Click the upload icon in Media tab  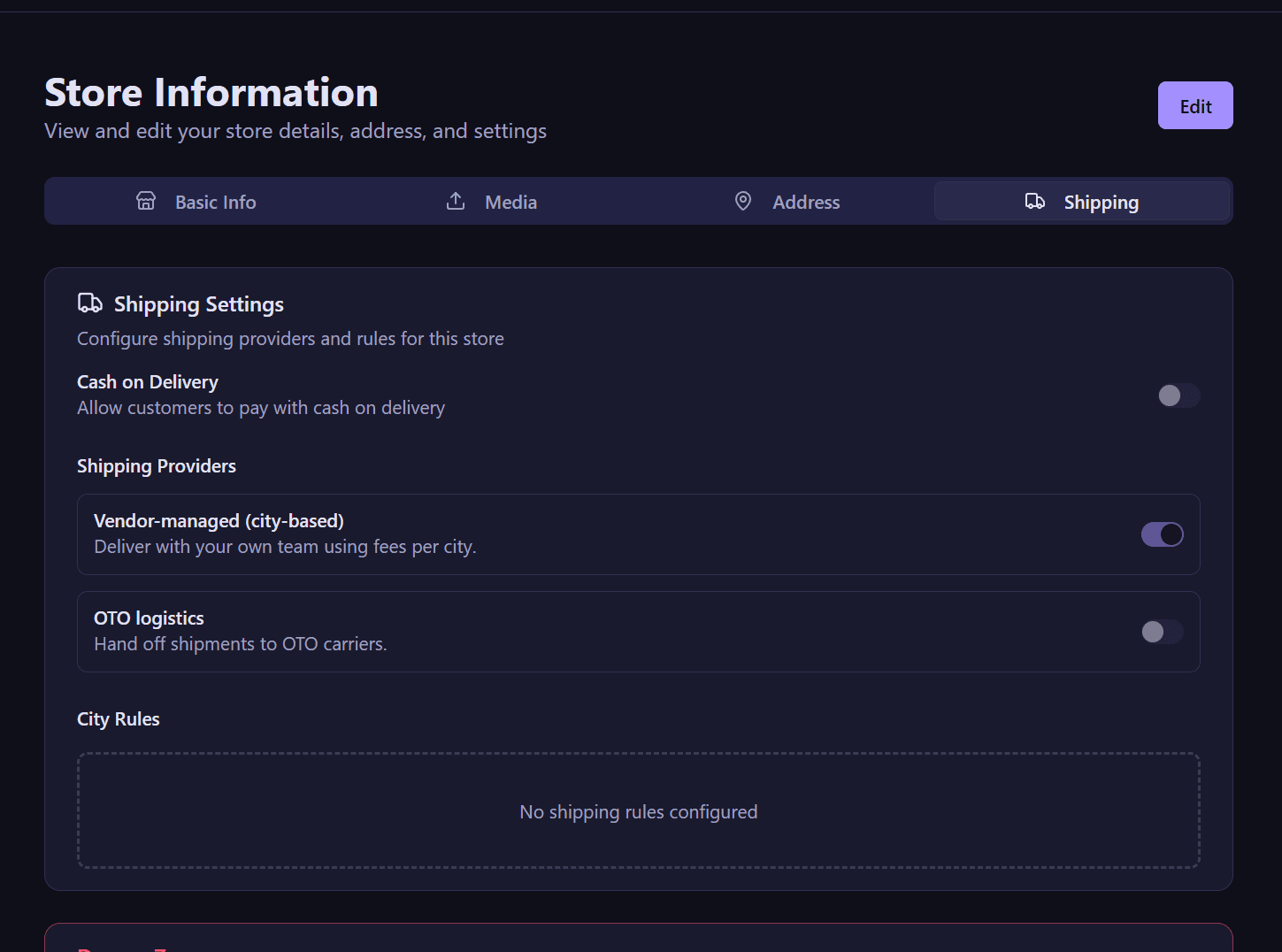click(456, 201)
